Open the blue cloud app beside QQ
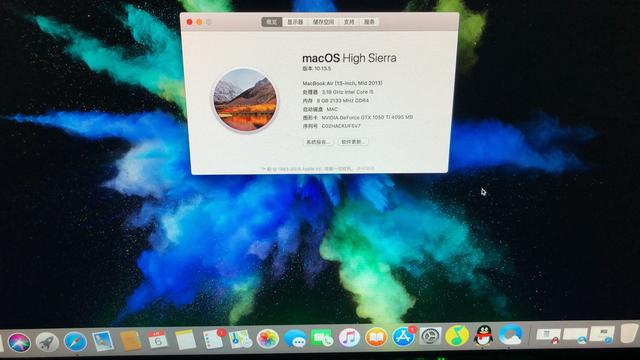The width and height of the screenshot is (640, 360). [x=510, y=335]
